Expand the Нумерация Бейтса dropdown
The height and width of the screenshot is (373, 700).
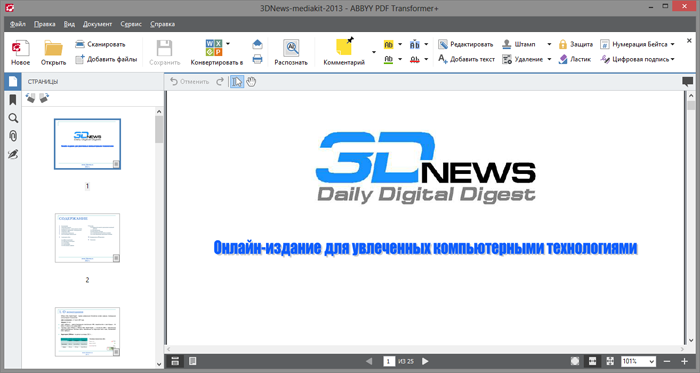coord(672,44)
